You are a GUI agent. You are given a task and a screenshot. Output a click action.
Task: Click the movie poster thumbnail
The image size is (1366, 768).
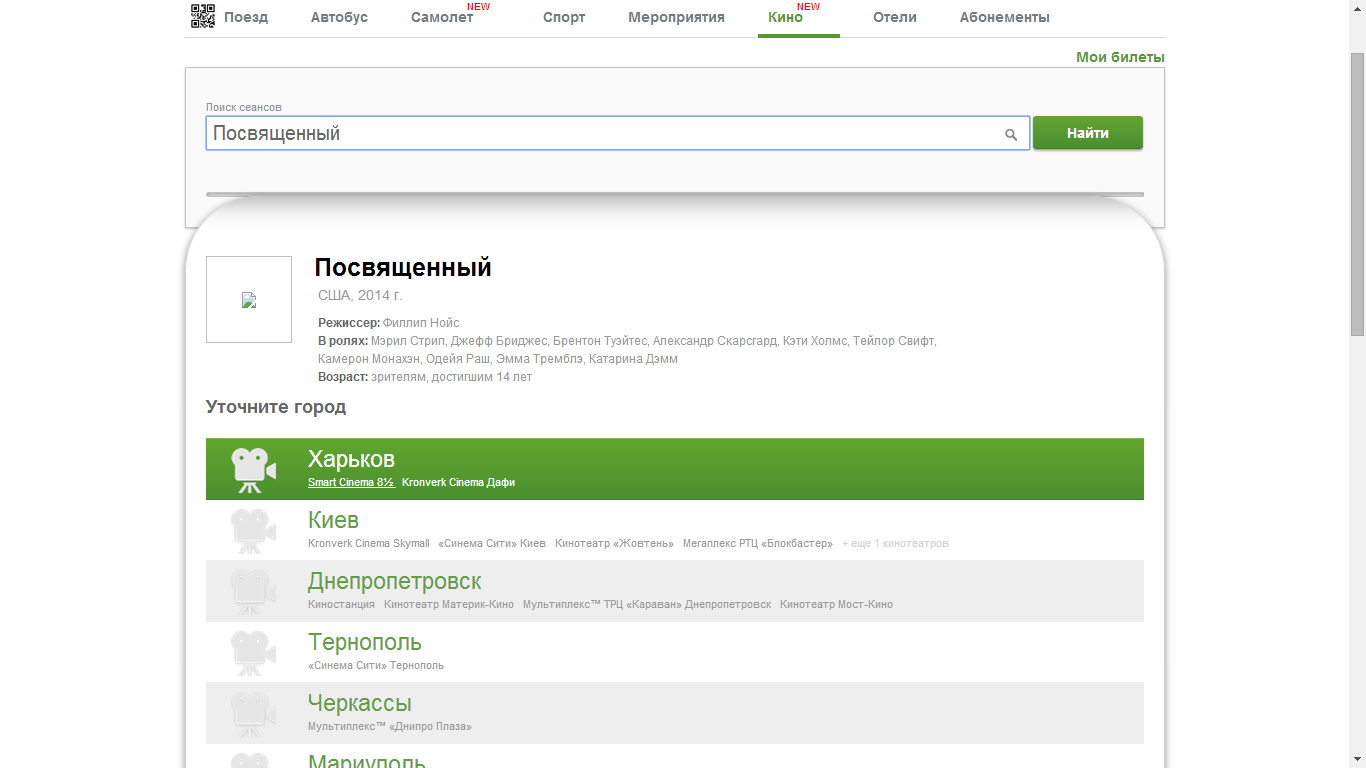(249, 300)
